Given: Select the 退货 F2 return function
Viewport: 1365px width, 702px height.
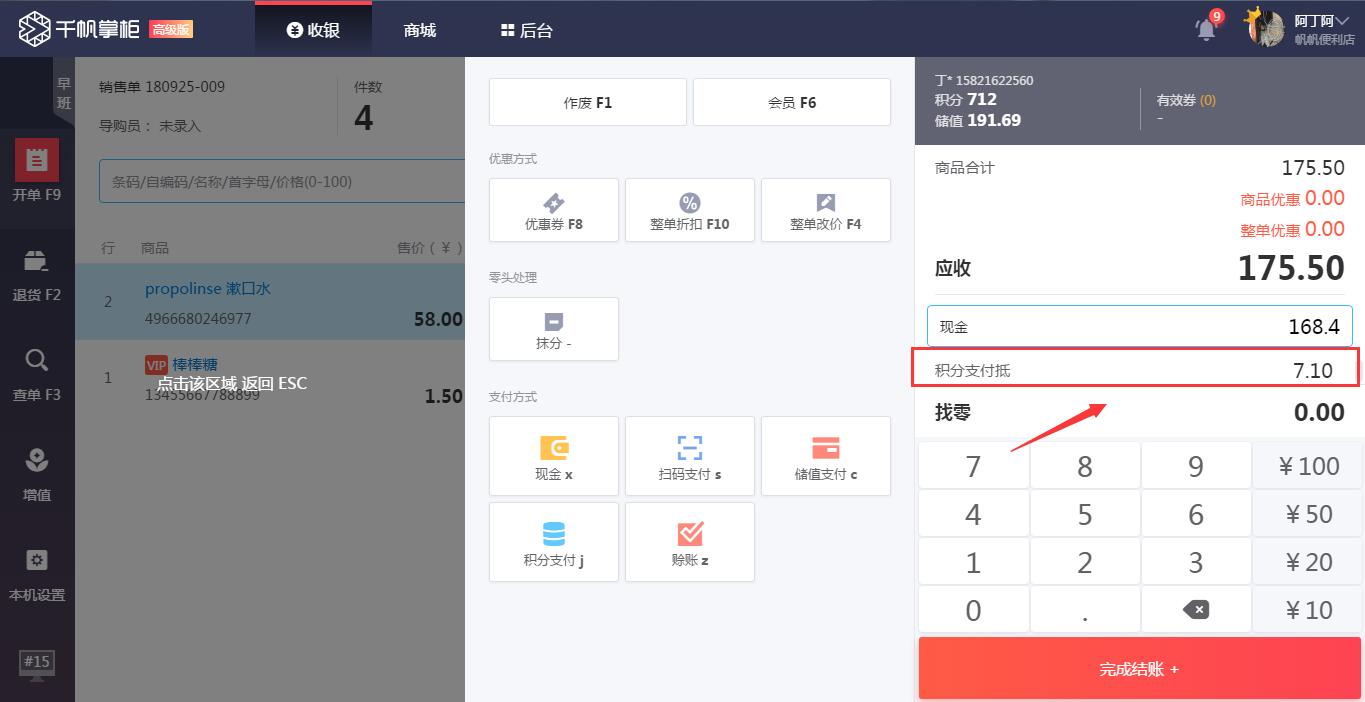Looking at the screenshot, I should [x=37, y=270].
